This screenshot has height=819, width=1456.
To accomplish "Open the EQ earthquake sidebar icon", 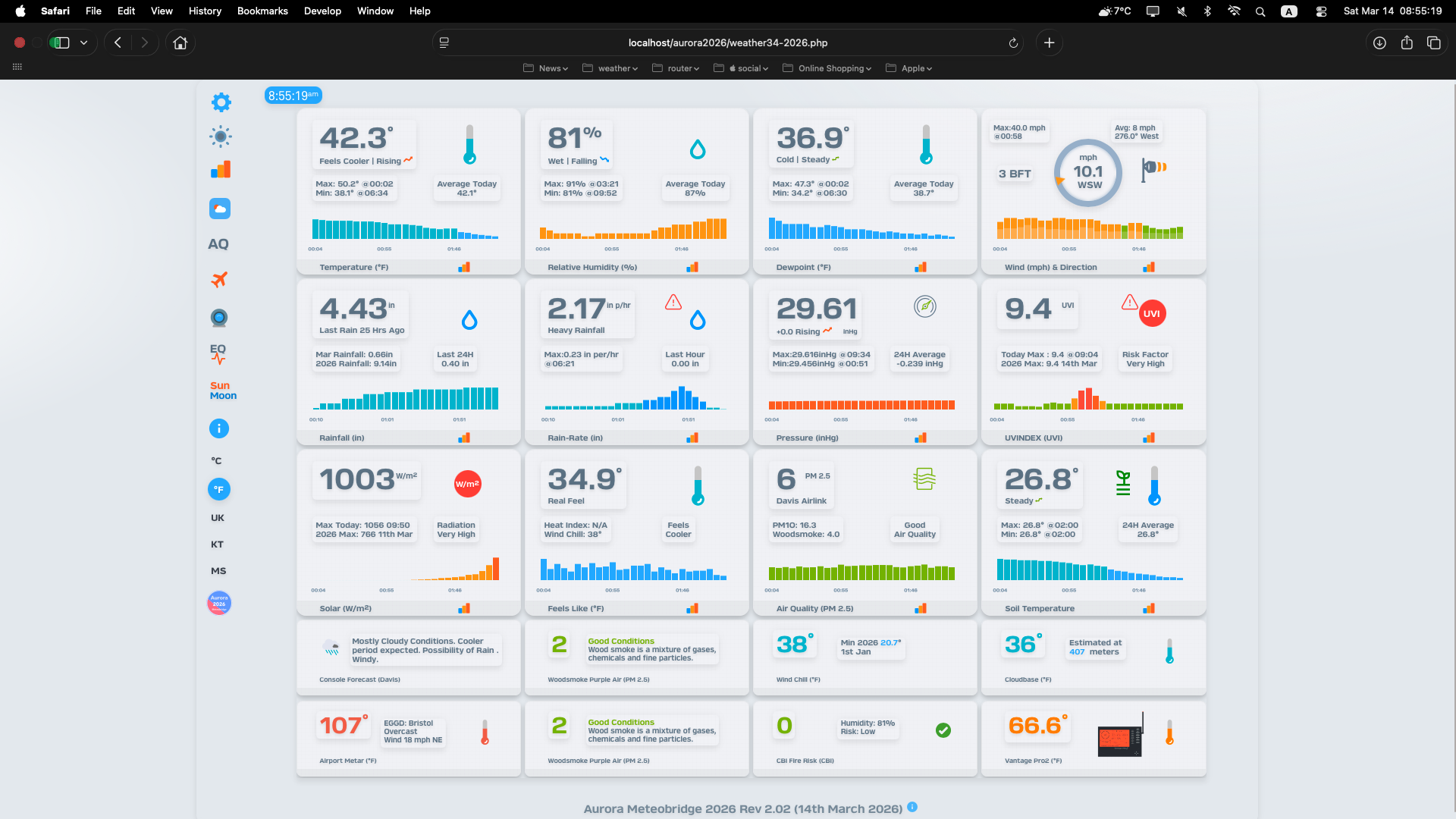I will pyautogui.click(x=218, y=353).
